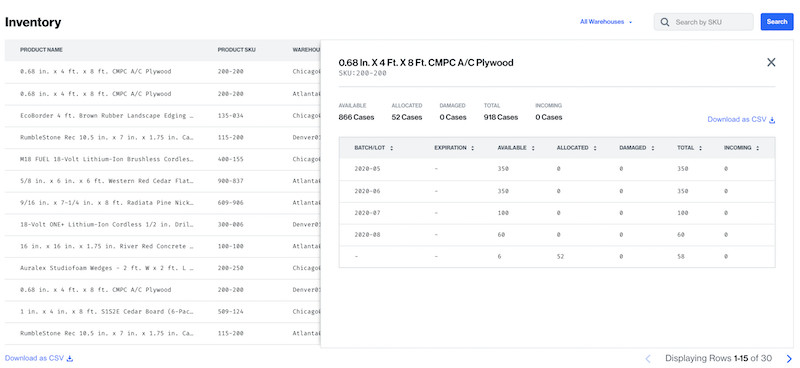Select 5/8 in. Western Red Cedar row
Viewport: 800px width, 368px height.
(162, 181)
